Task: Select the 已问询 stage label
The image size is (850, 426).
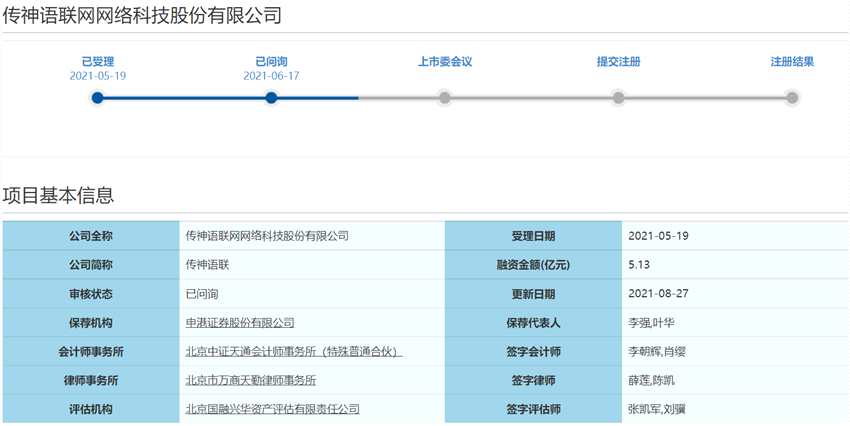Action: pyautogui.click(x=272, y=62)
